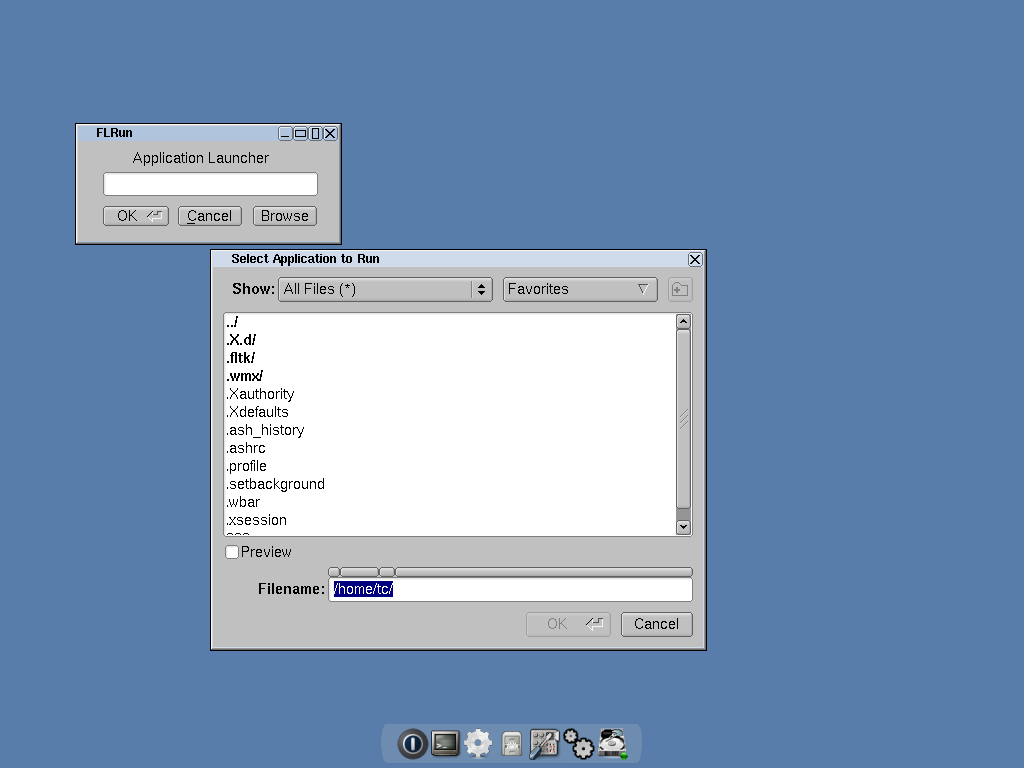Choose the .ash_history file entry
The height and width of the screenshot is (768, 1024).
point(265,430)
